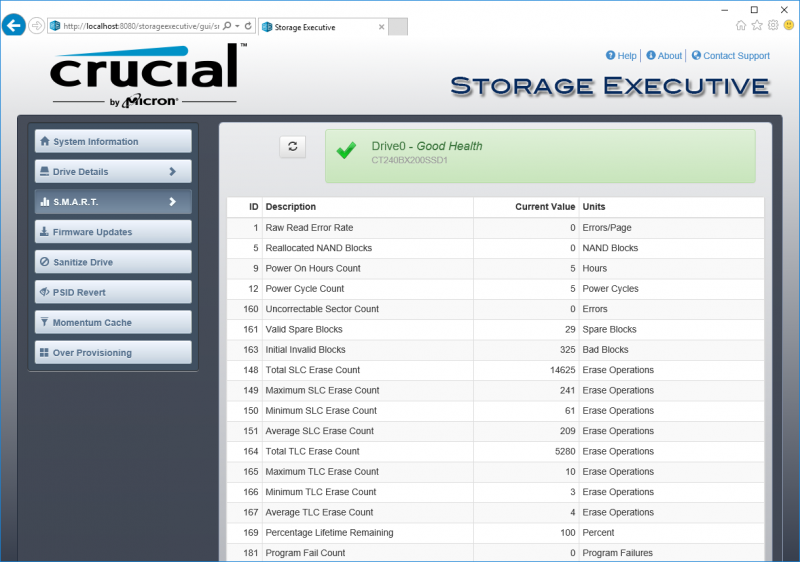Reload page using address bar refresh icon
The height and width of the screenshot is (562, 800).
coord(248,26)
